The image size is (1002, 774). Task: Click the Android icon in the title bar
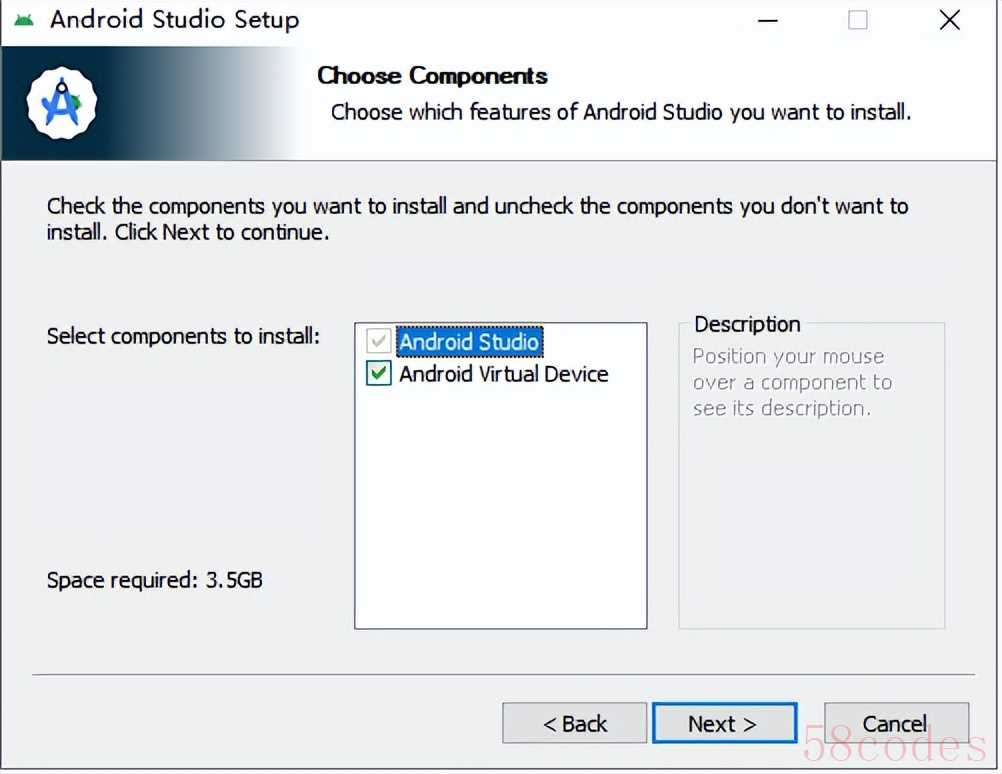[24, 20]
